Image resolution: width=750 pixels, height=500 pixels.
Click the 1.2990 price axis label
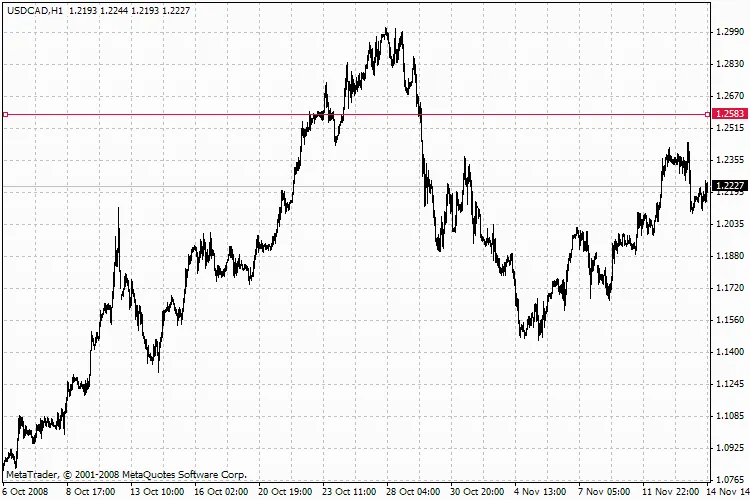coord(729,32)
